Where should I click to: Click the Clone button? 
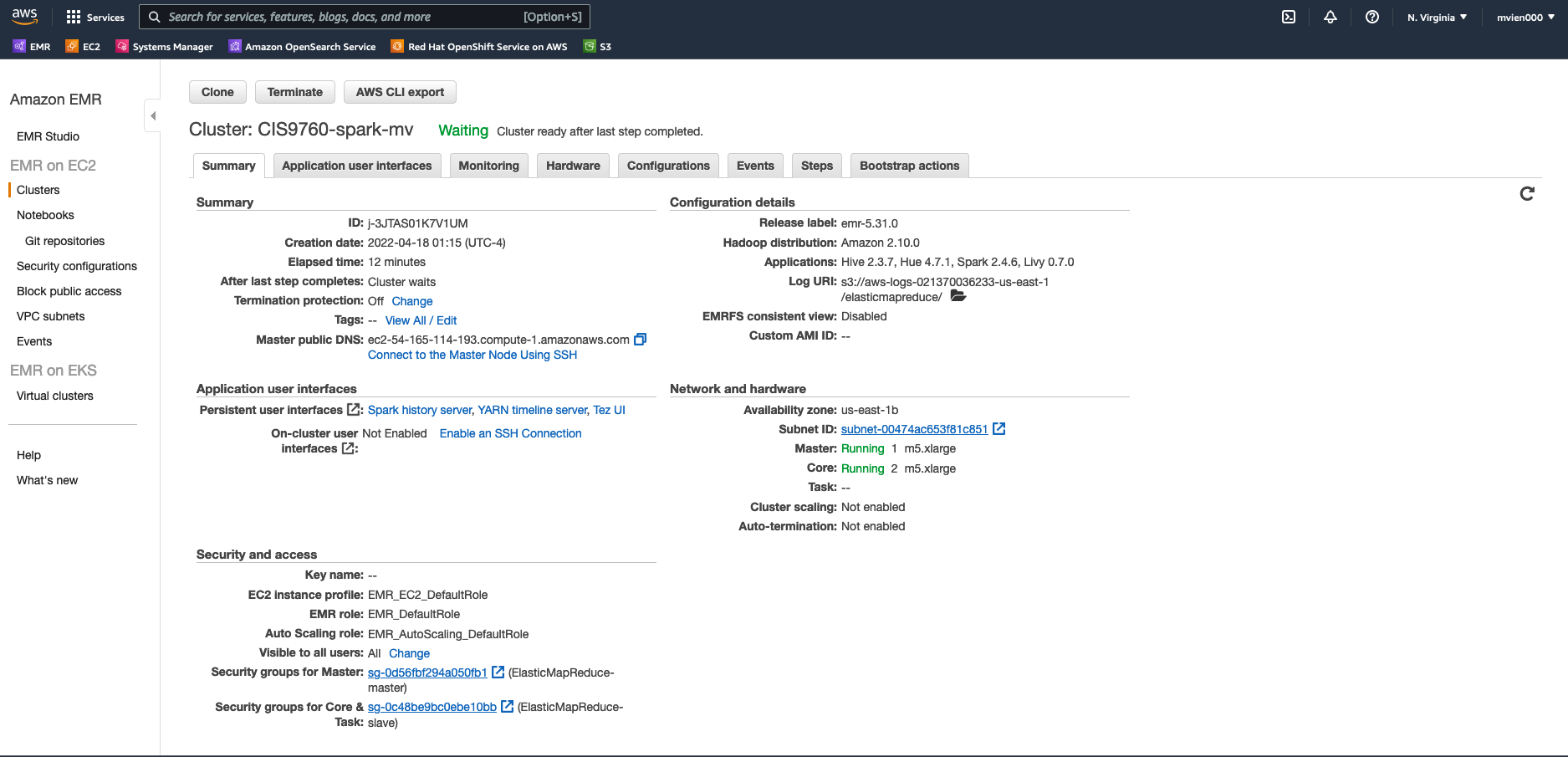(x=217, y=92)
